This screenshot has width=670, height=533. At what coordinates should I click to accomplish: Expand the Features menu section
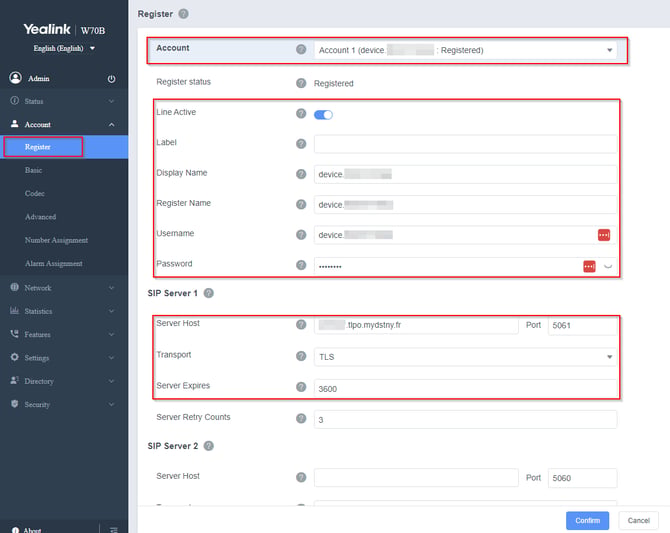click(63, 334)
